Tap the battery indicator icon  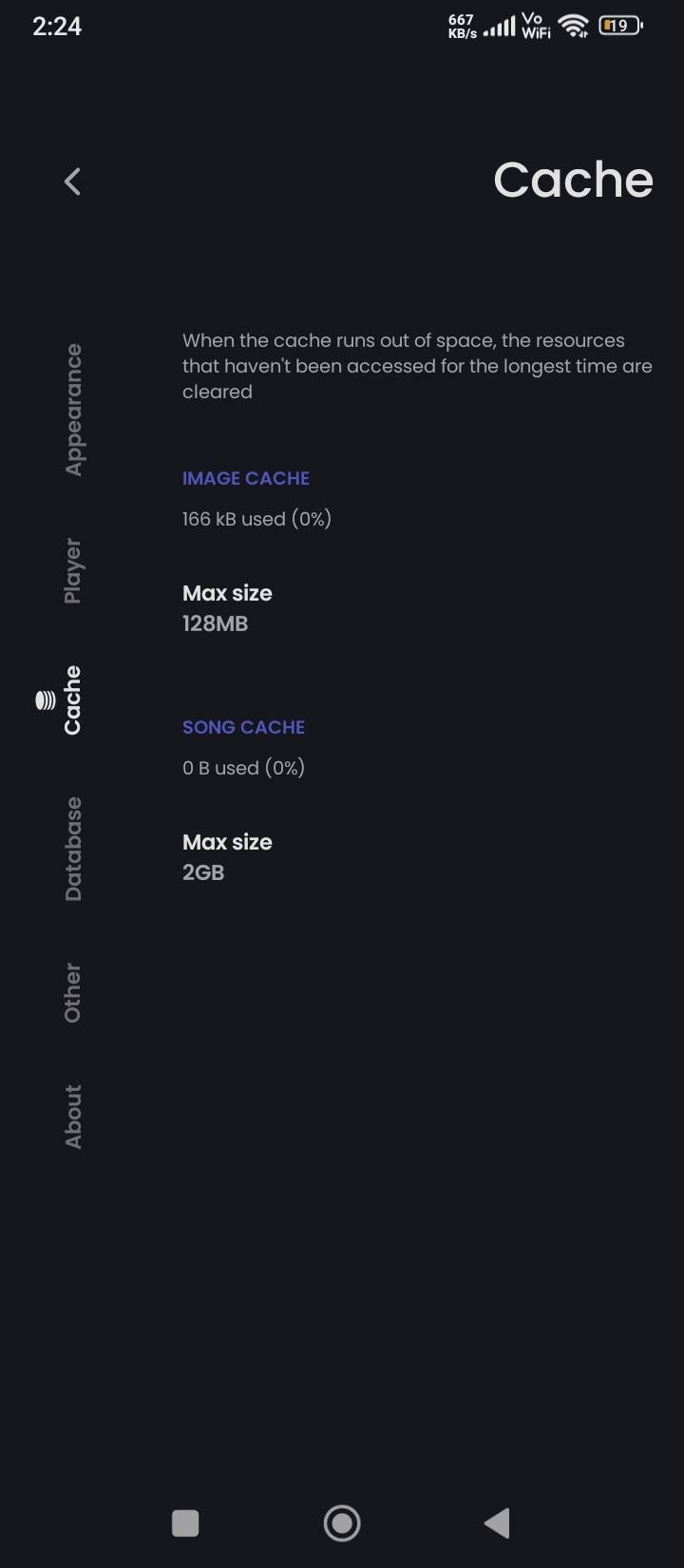(620, 27)
